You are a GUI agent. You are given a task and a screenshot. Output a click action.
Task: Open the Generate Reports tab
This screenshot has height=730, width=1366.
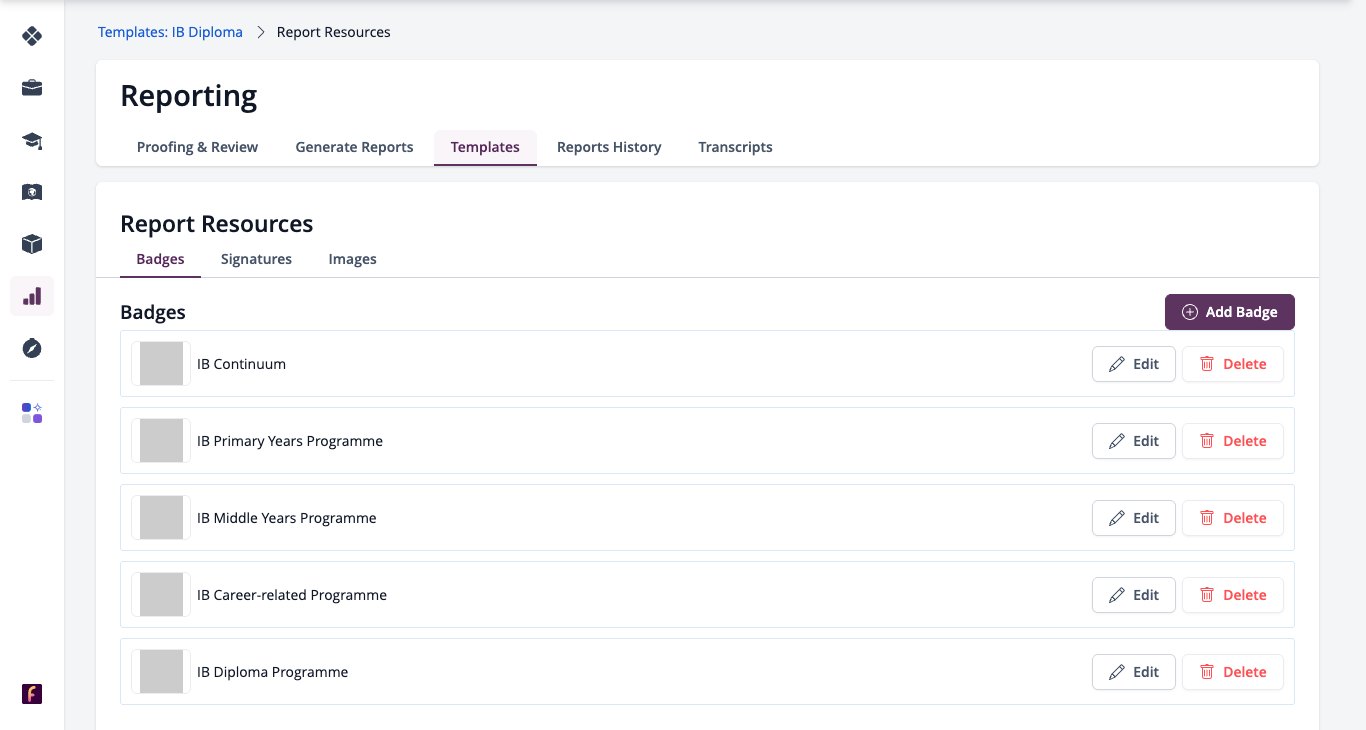[x=354, y=147]
